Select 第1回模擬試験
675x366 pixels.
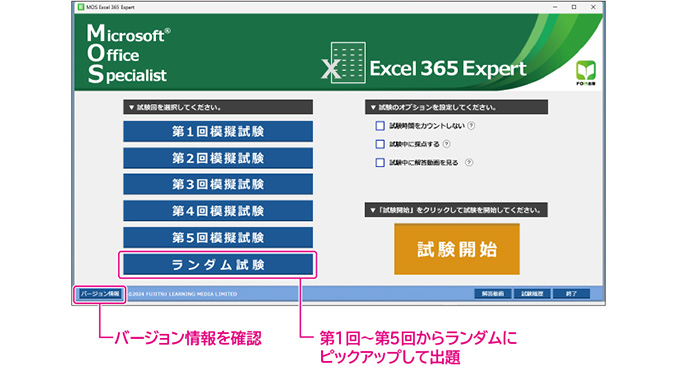(218, 131)
